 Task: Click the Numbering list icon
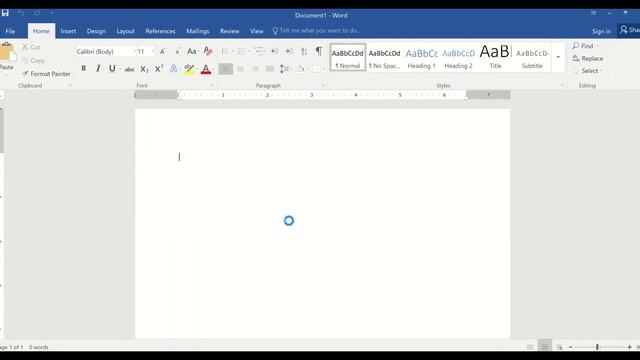[x=242, y=51]
